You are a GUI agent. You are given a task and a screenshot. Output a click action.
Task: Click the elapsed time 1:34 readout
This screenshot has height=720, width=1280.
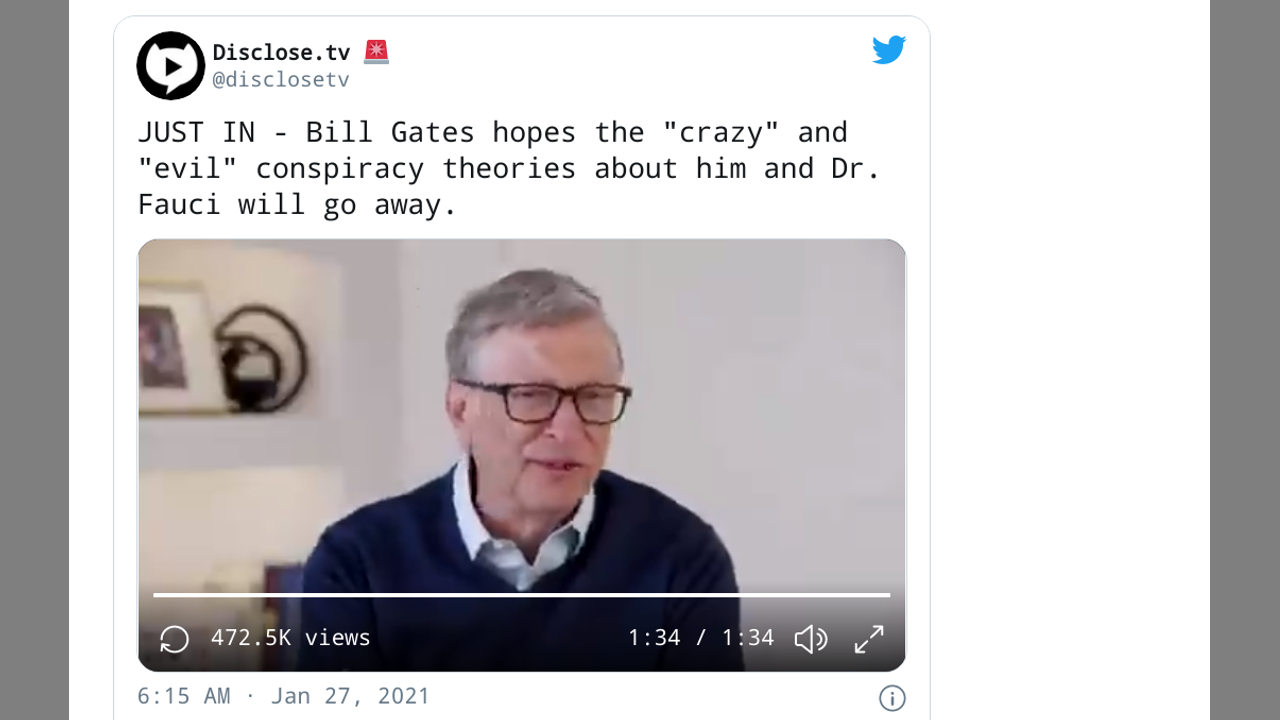(654, 638)
